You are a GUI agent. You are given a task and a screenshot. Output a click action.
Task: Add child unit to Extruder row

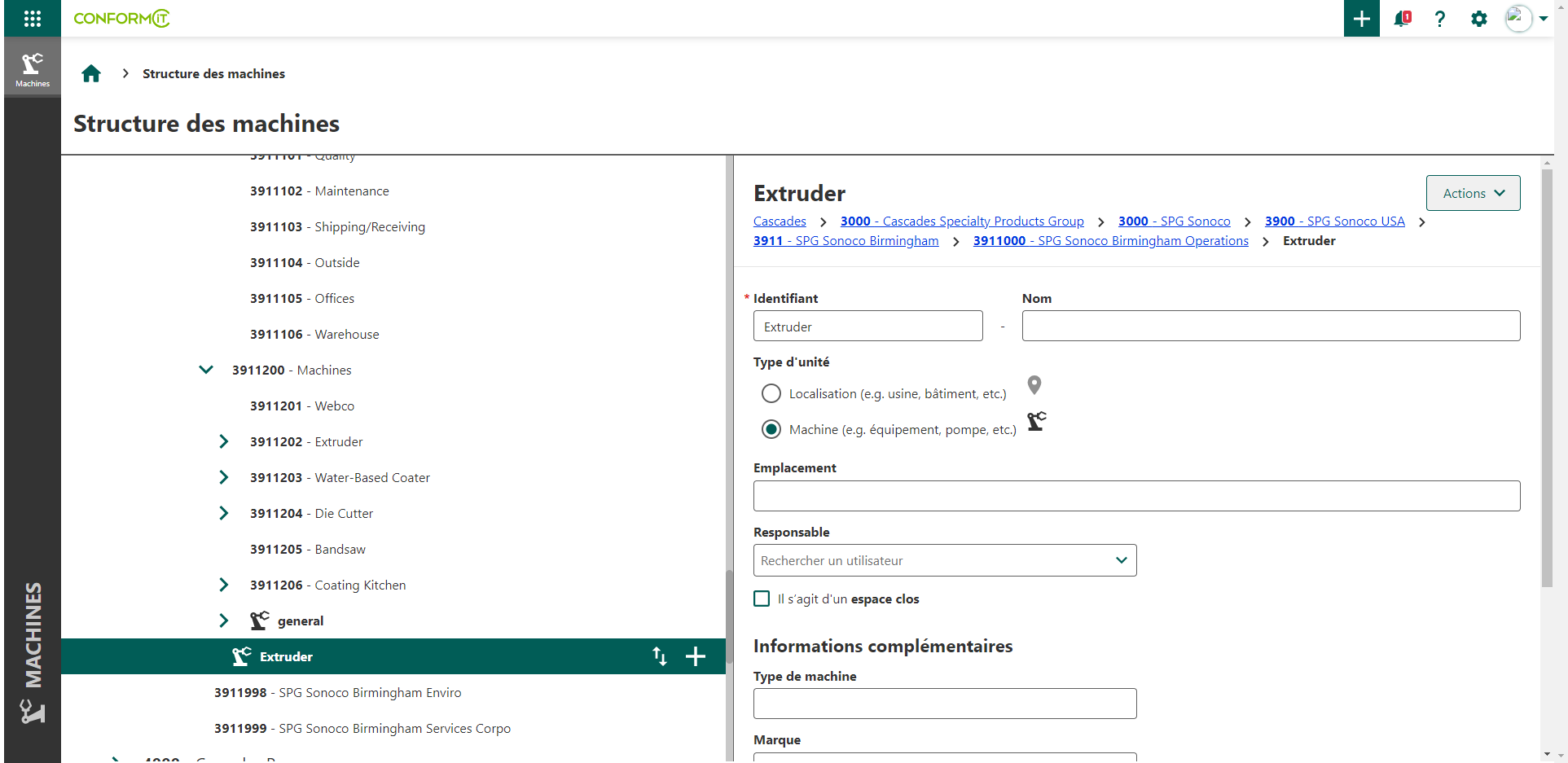click(x=696, y=656)
